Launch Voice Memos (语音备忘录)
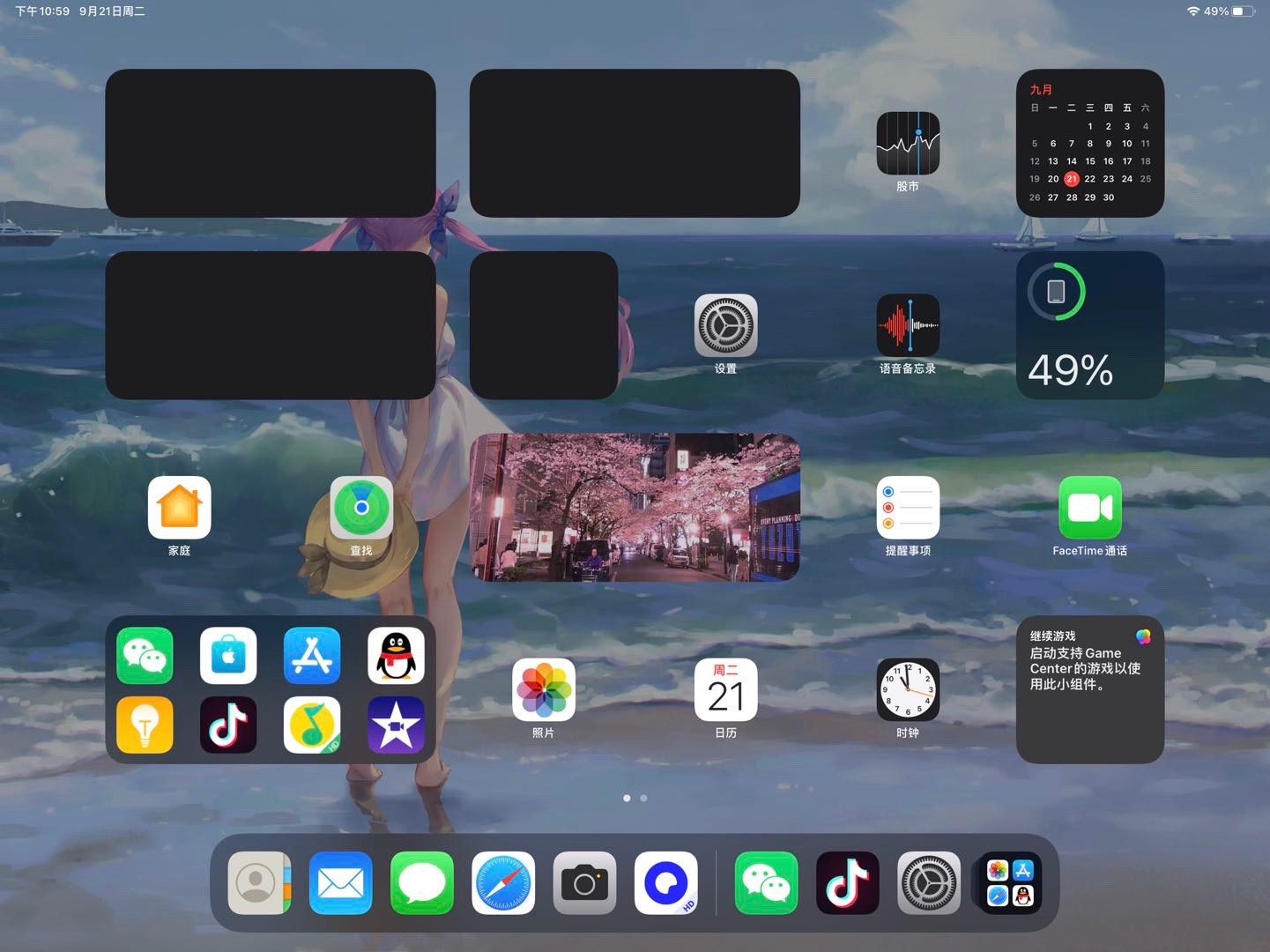 908,325
